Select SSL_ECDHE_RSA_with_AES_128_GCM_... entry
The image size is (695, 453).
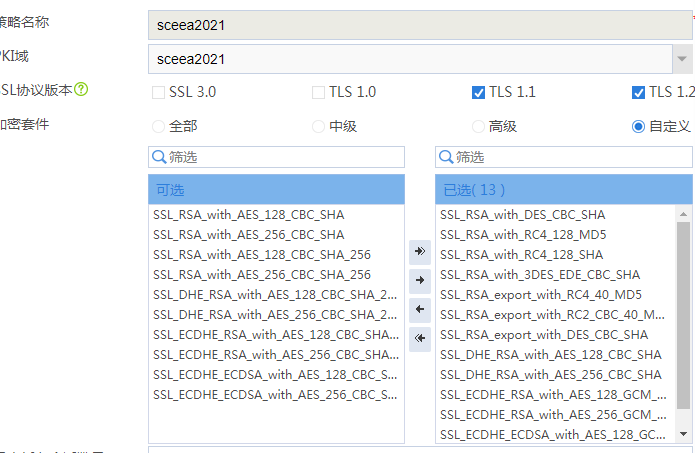[x=555, y=394]
